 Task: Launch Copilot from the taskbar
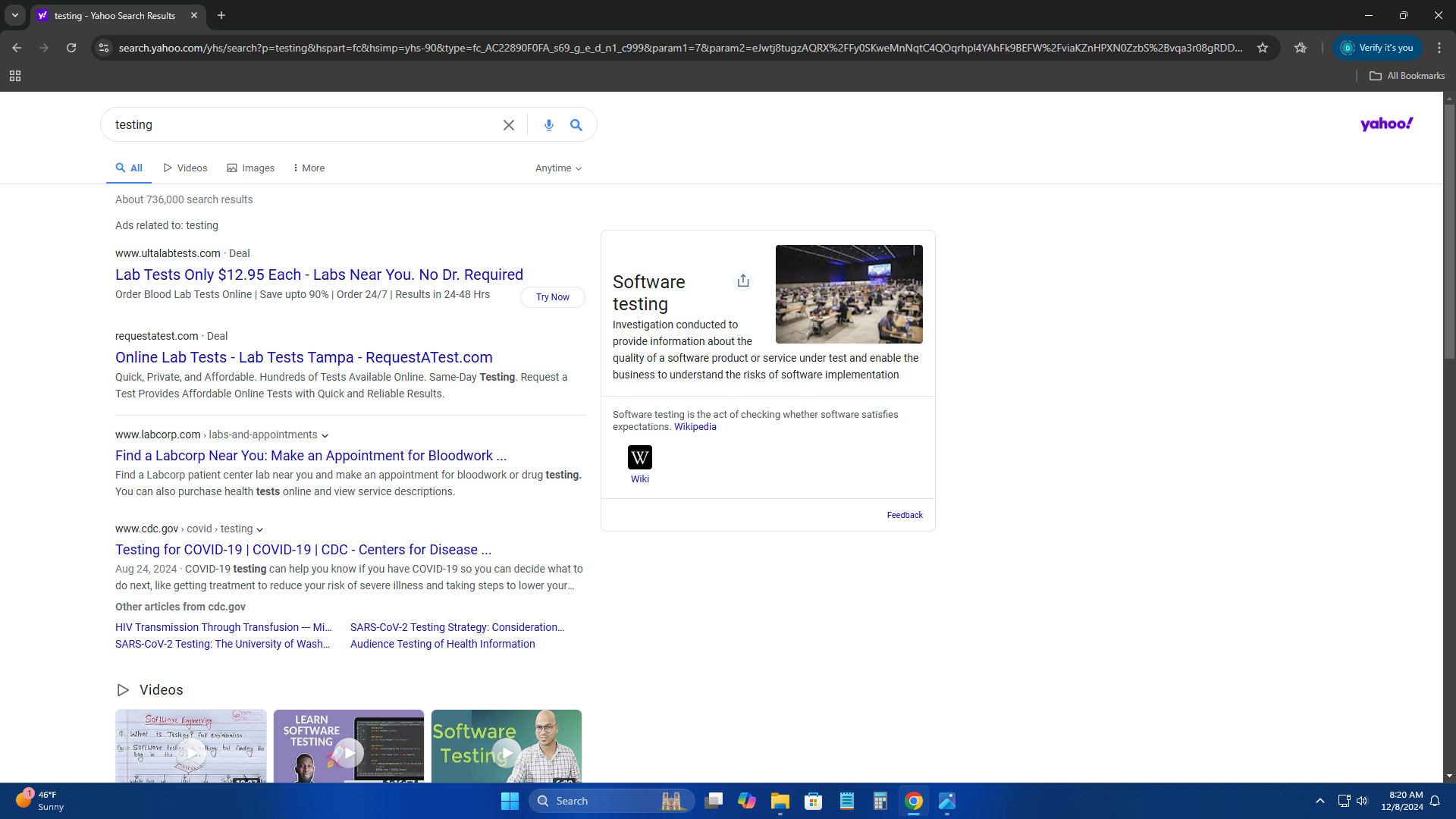click(x=747, y=801)
